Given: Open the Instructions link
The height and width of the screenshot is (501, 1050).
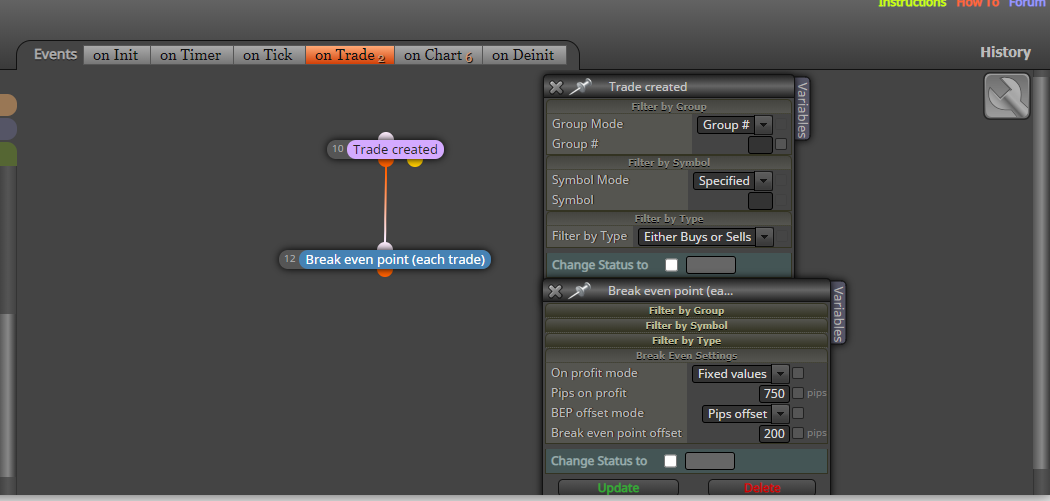Looking at the screenshot, I should click(x=912, y=3).
